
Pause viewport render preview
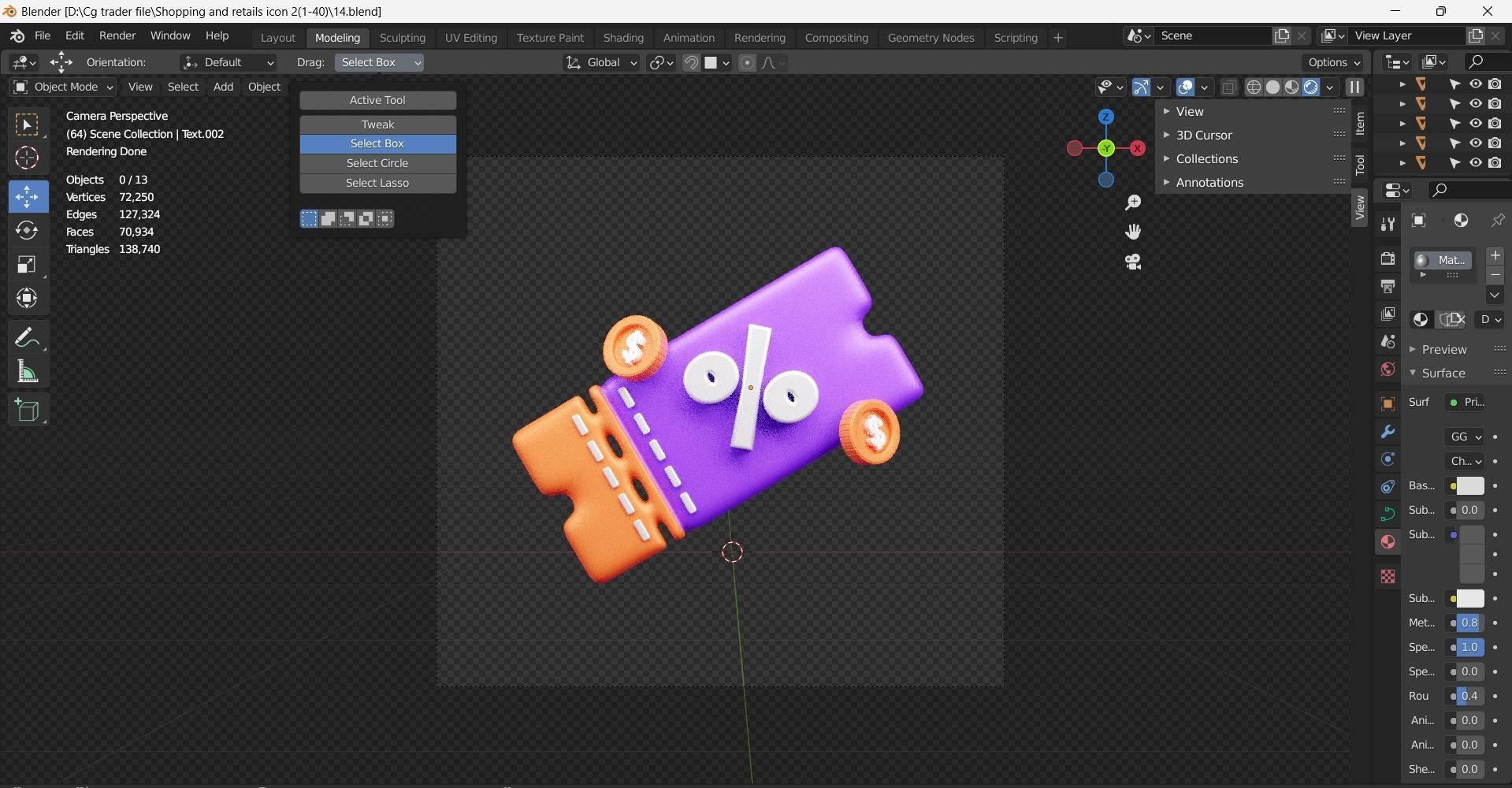point(1354,87)
